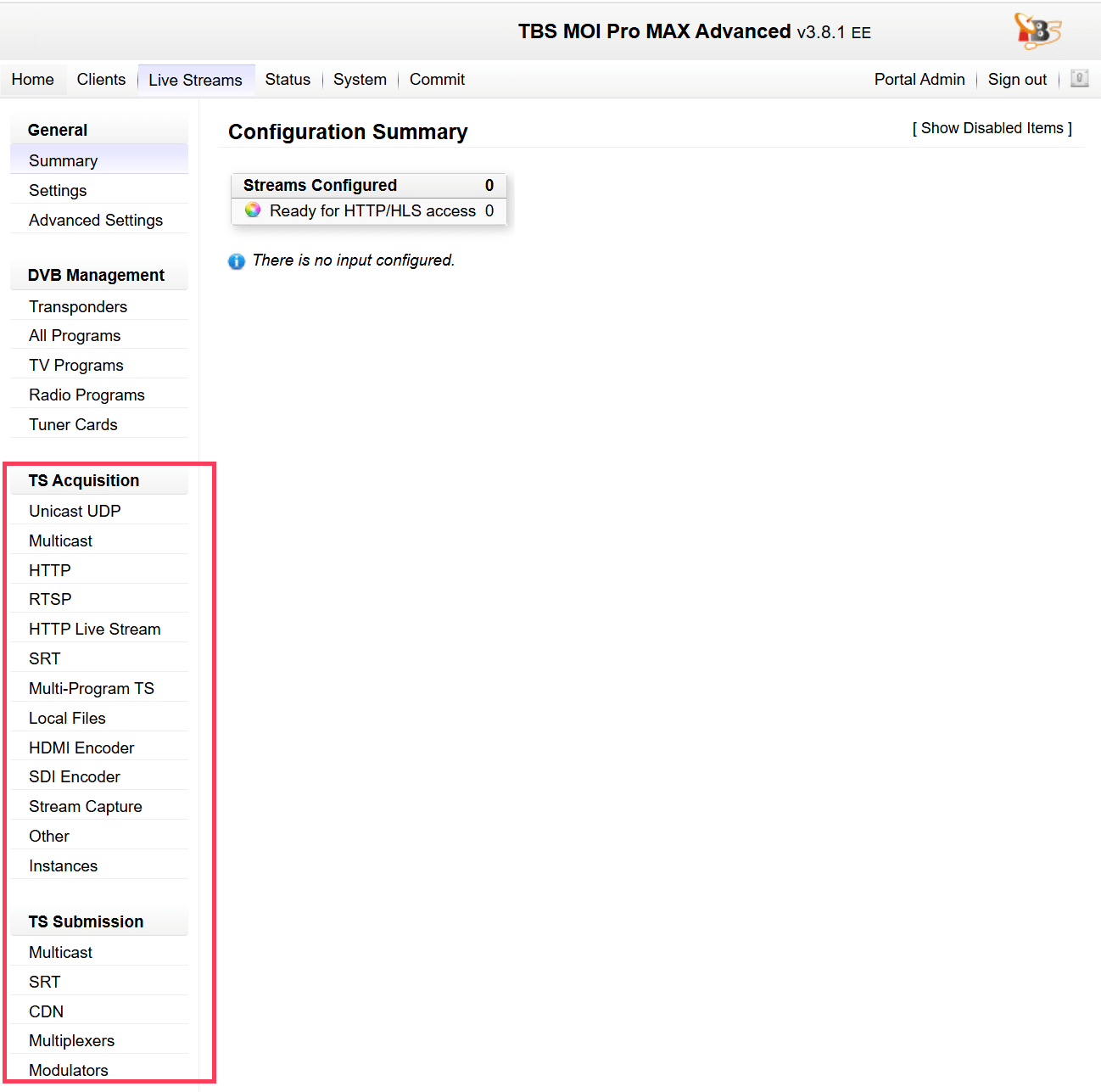Select Tuner Cards in the sidebar
This screenshot has width=1101, height=1092.
[73, 425]
